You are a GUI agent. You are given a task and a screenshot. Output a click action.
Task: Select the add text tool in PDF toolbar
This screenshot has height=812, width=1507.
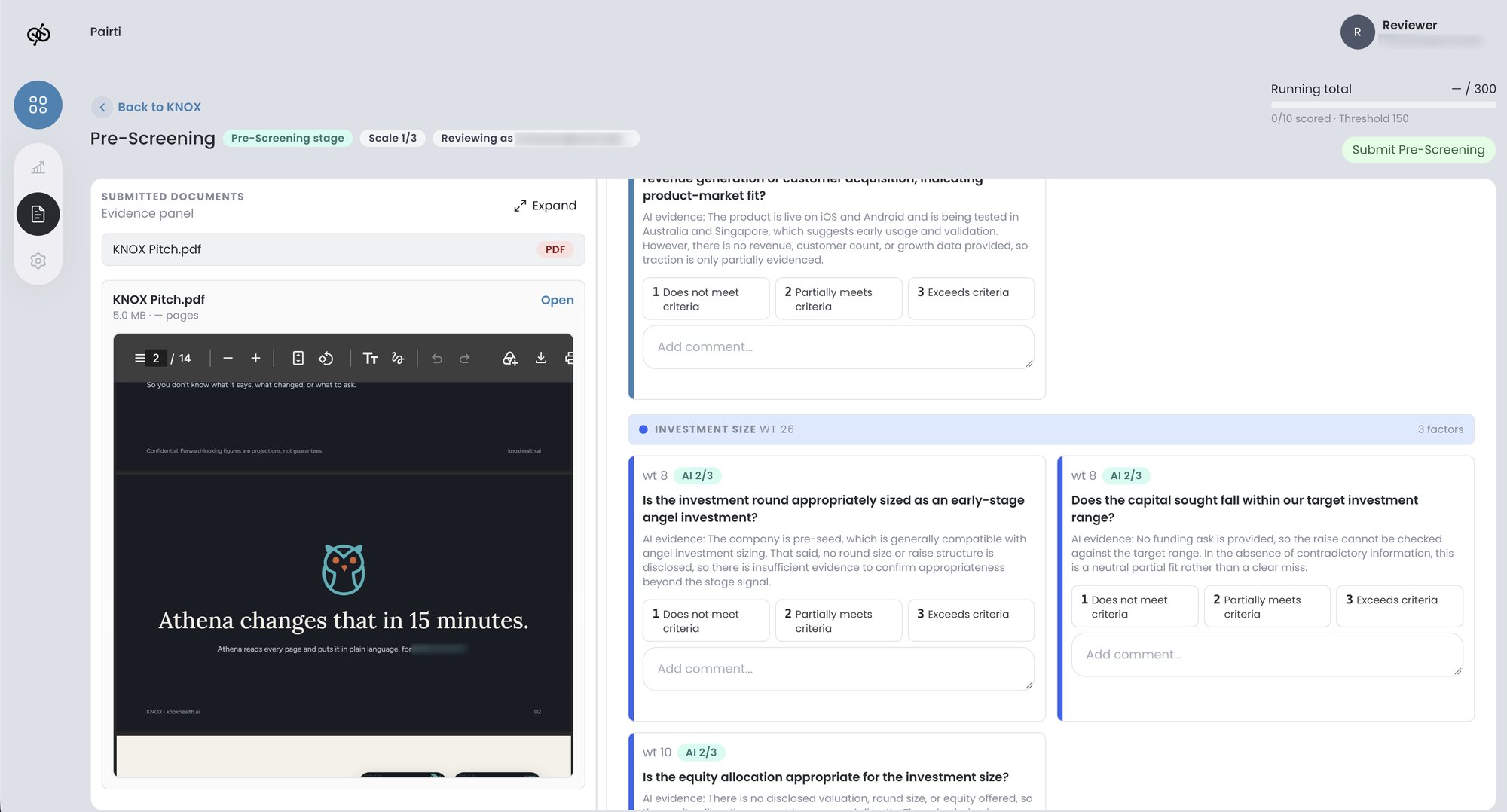pyautogui.click(x=370, y=359)
